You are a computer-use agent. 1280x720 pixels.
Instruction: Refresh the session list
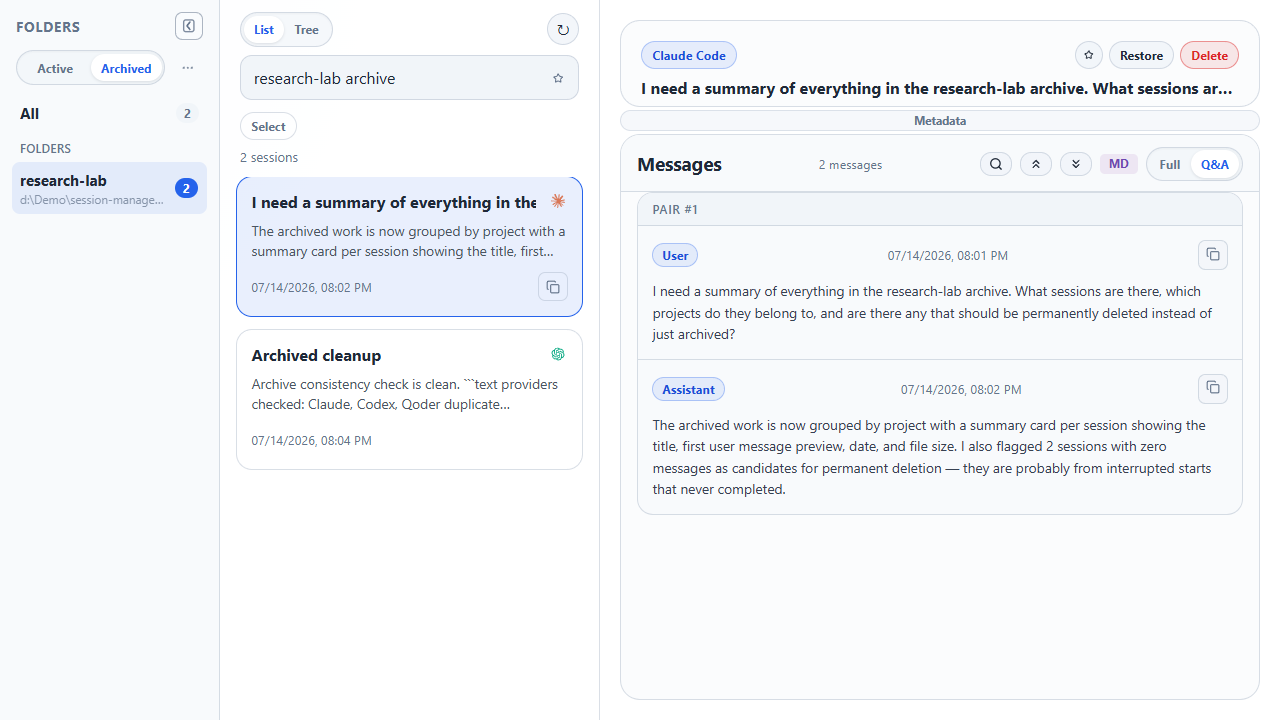coord(563,30)
